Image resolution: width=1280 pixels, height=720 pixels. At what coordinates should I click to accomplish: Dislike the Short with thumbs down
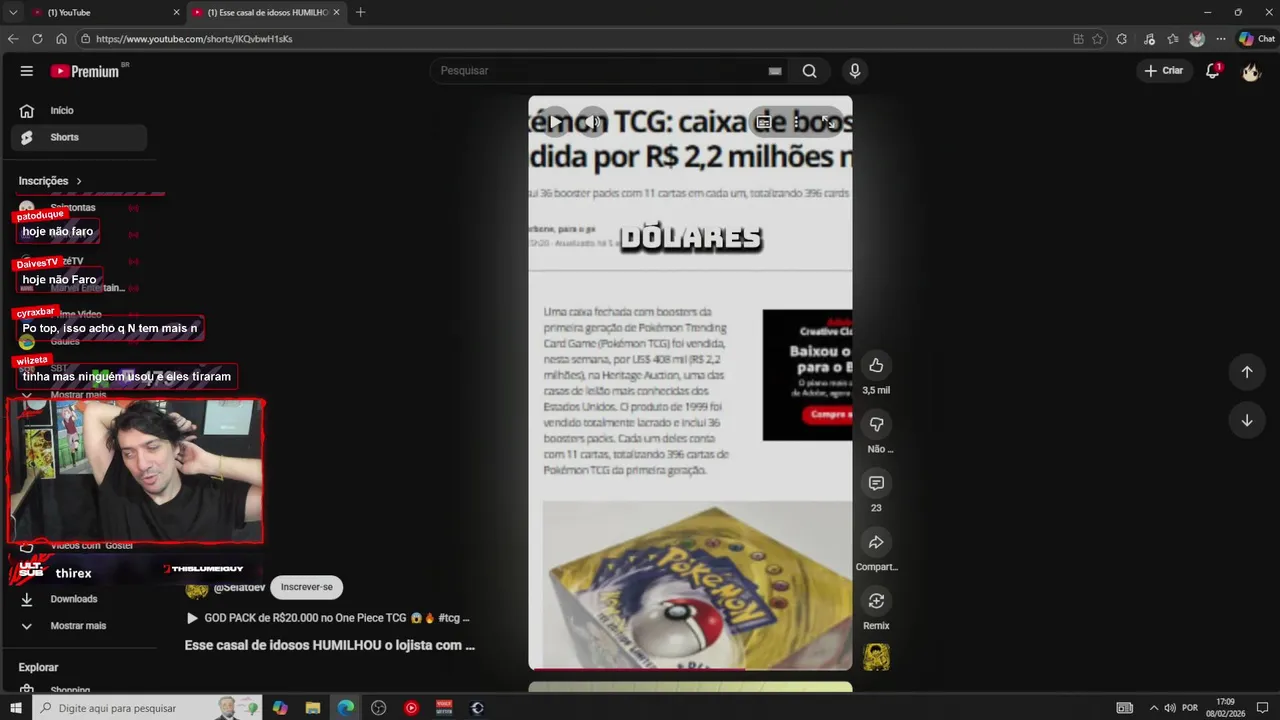[x=876, y=424]
